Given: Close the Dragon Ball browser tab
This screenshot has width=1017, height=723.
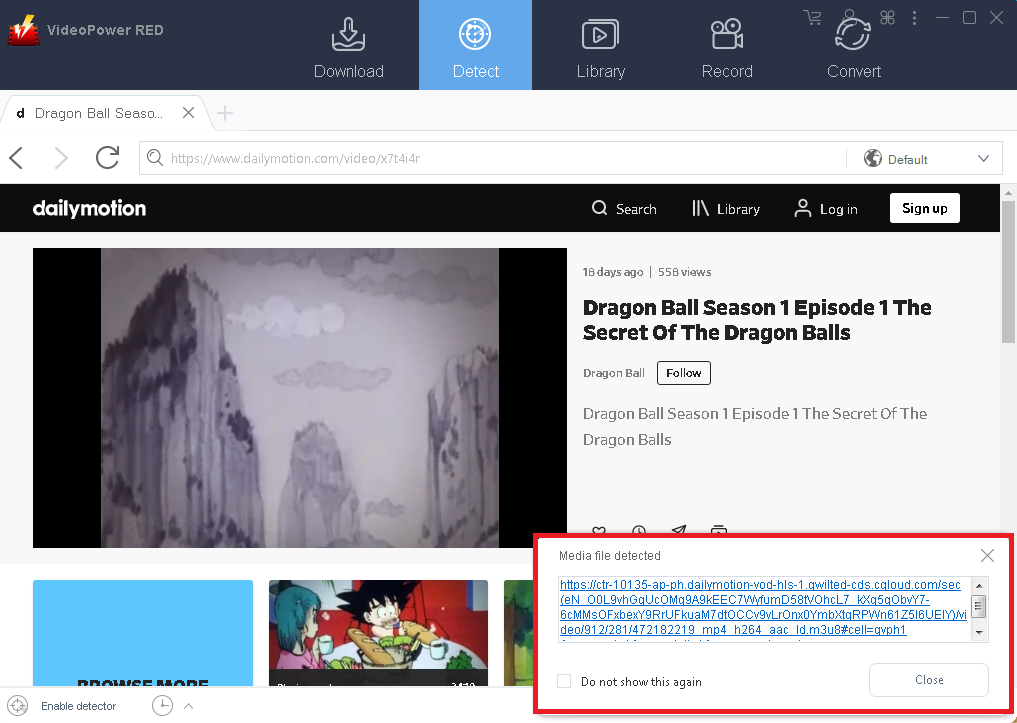Looking at the screenshot, I should click(188, 113).
